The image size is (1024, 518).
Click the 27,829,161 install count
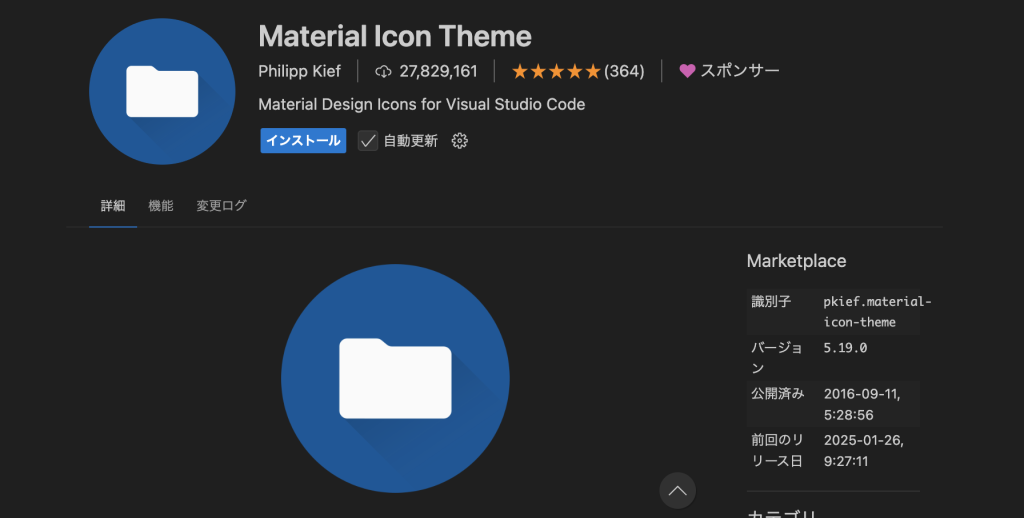click(x=438, y=71)
